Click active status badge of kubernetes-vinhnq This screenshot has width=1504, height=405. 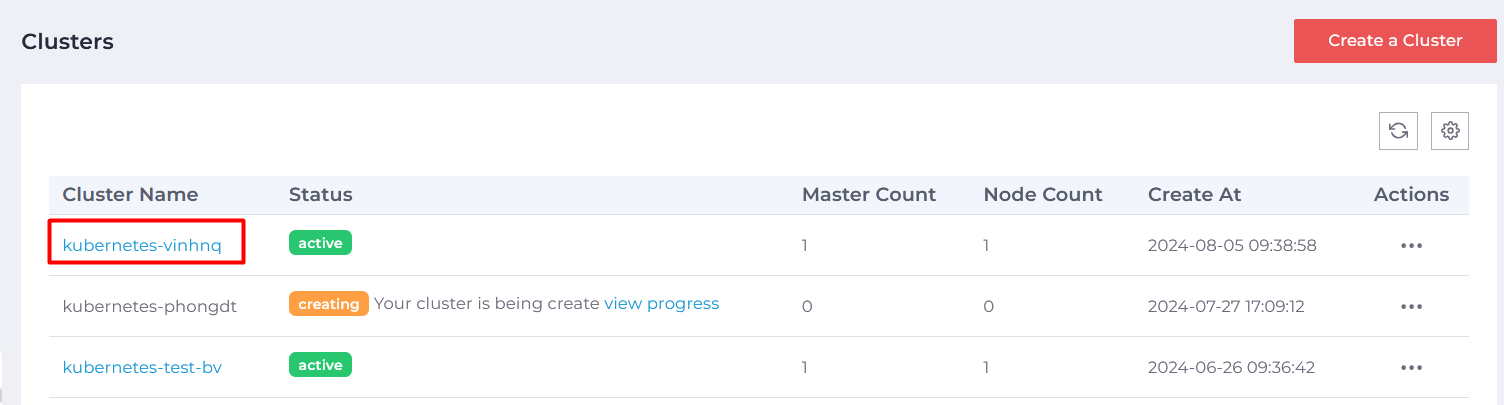(320, 243)
